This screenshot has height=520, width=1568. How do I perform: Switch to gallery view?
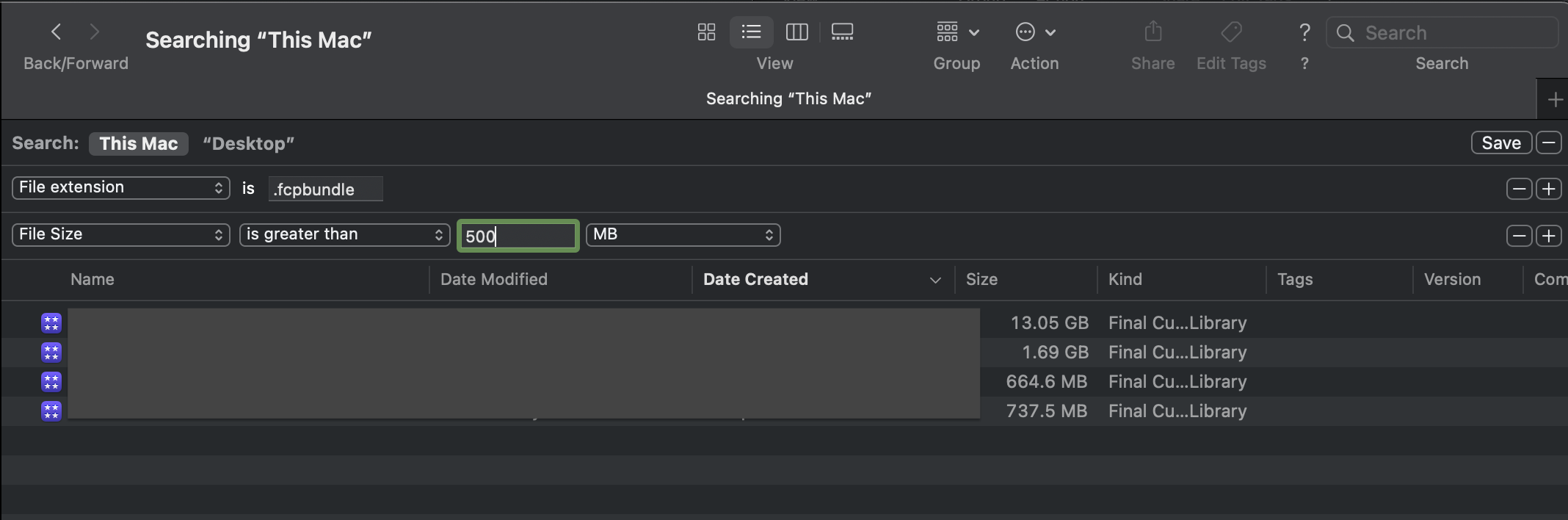[x=842, y=32]
